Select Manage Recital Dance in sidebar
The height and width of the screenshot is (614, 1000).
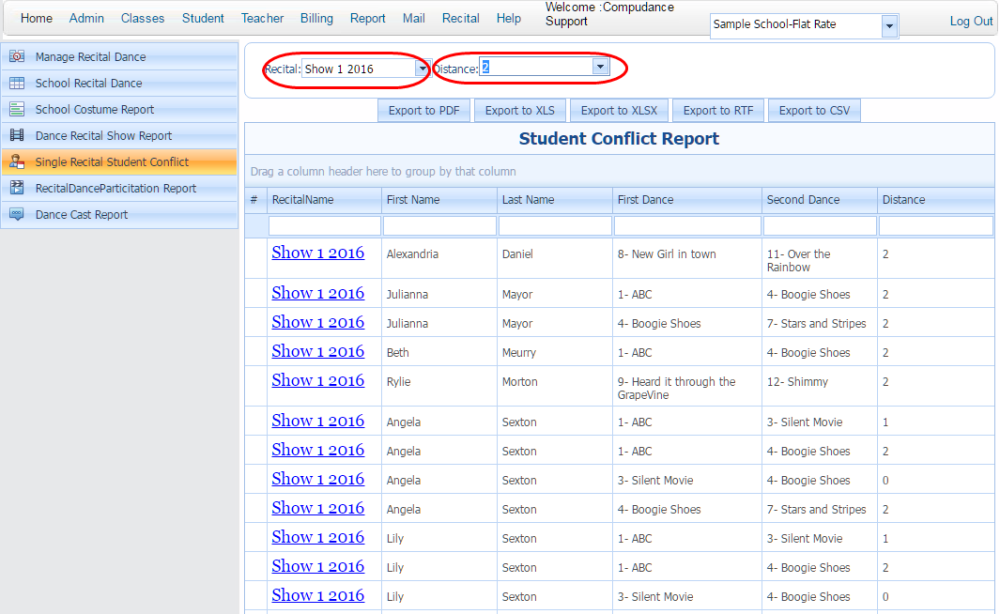pos(120,57)
